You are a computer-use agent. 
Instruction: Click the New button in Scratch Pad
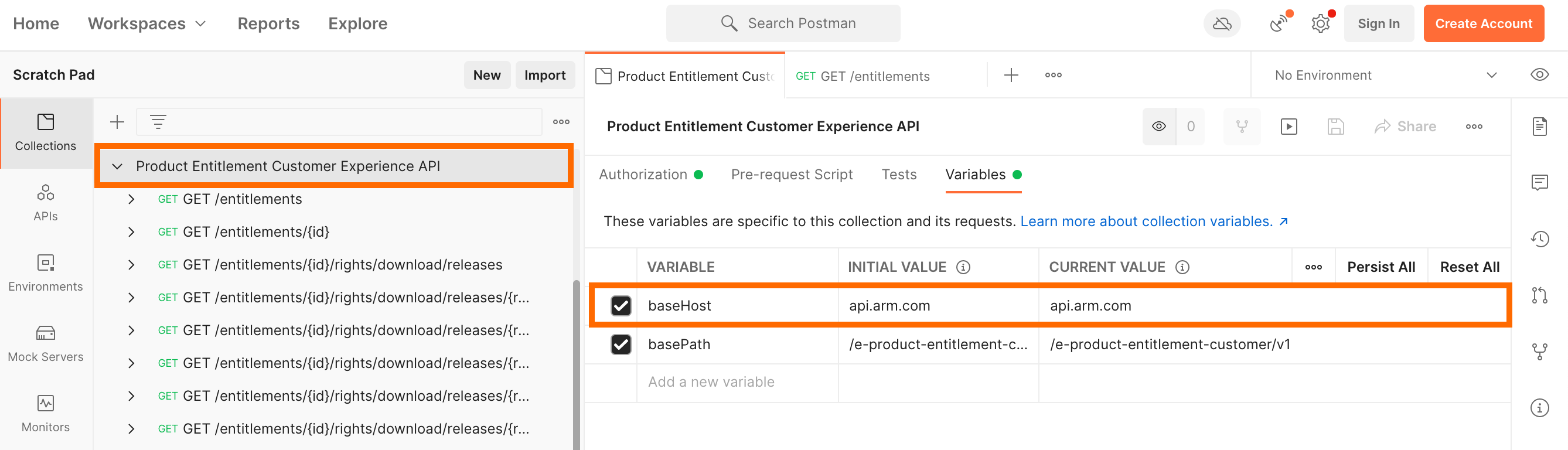(486, 75)
